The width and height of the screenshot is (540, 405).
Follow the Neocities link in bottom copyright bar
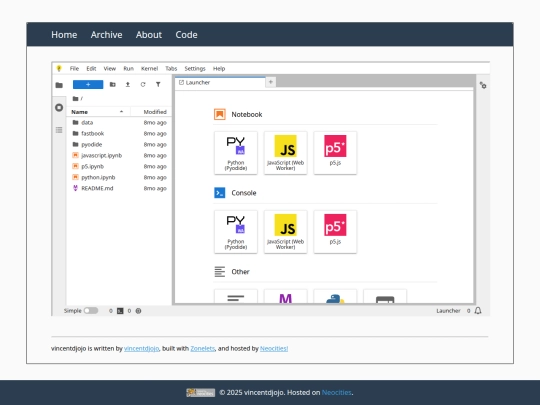point(336,393)
